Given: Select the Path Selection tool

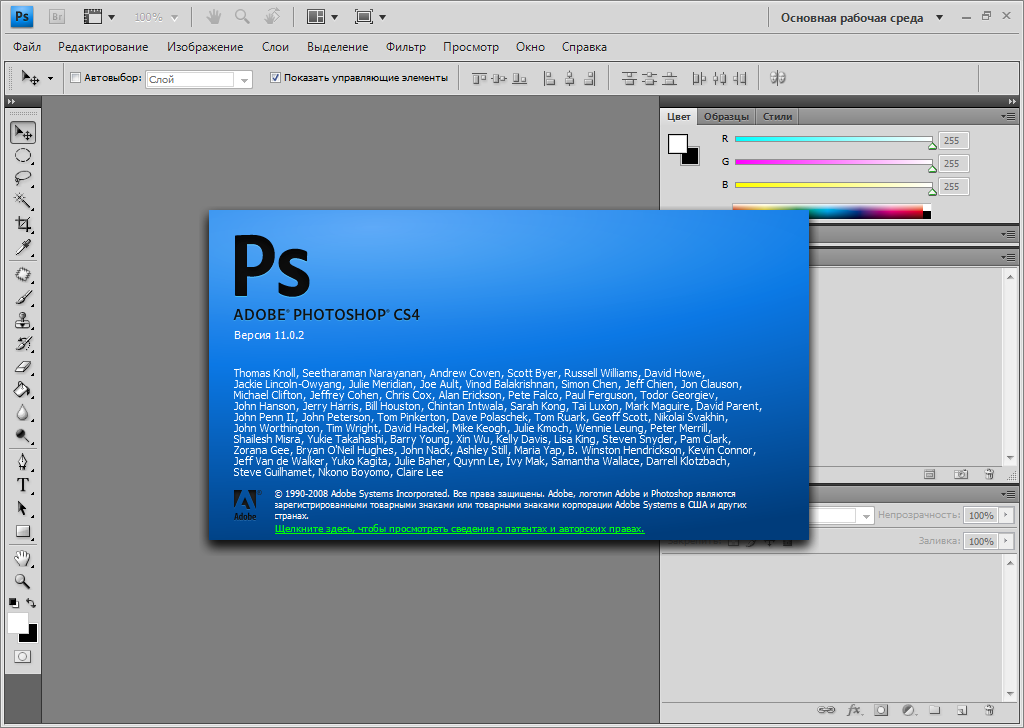Looking at the screenshot, I should point(23,508).
